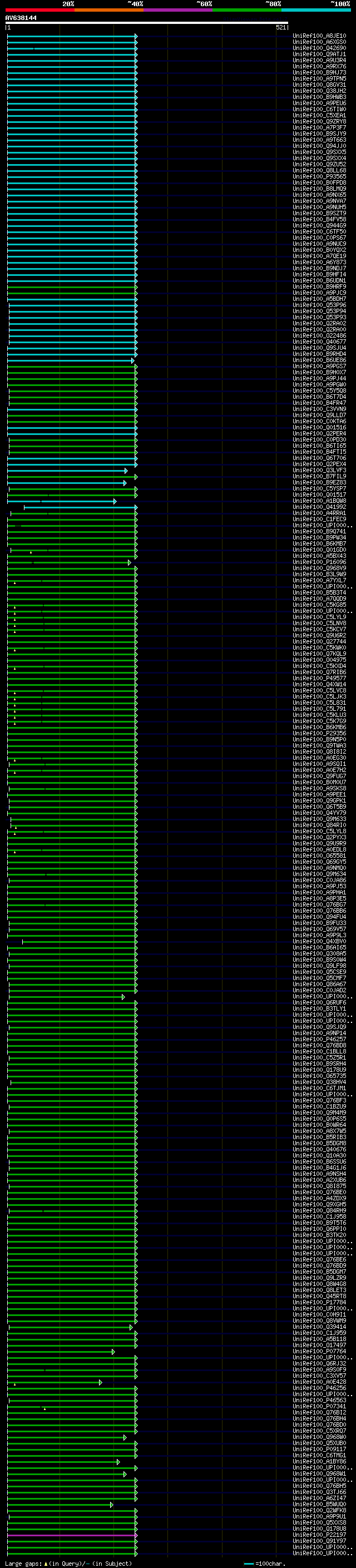
Task: Select the UniRef100_Q86A67 label
Action: pyautogui.click(x=319, y=985)
